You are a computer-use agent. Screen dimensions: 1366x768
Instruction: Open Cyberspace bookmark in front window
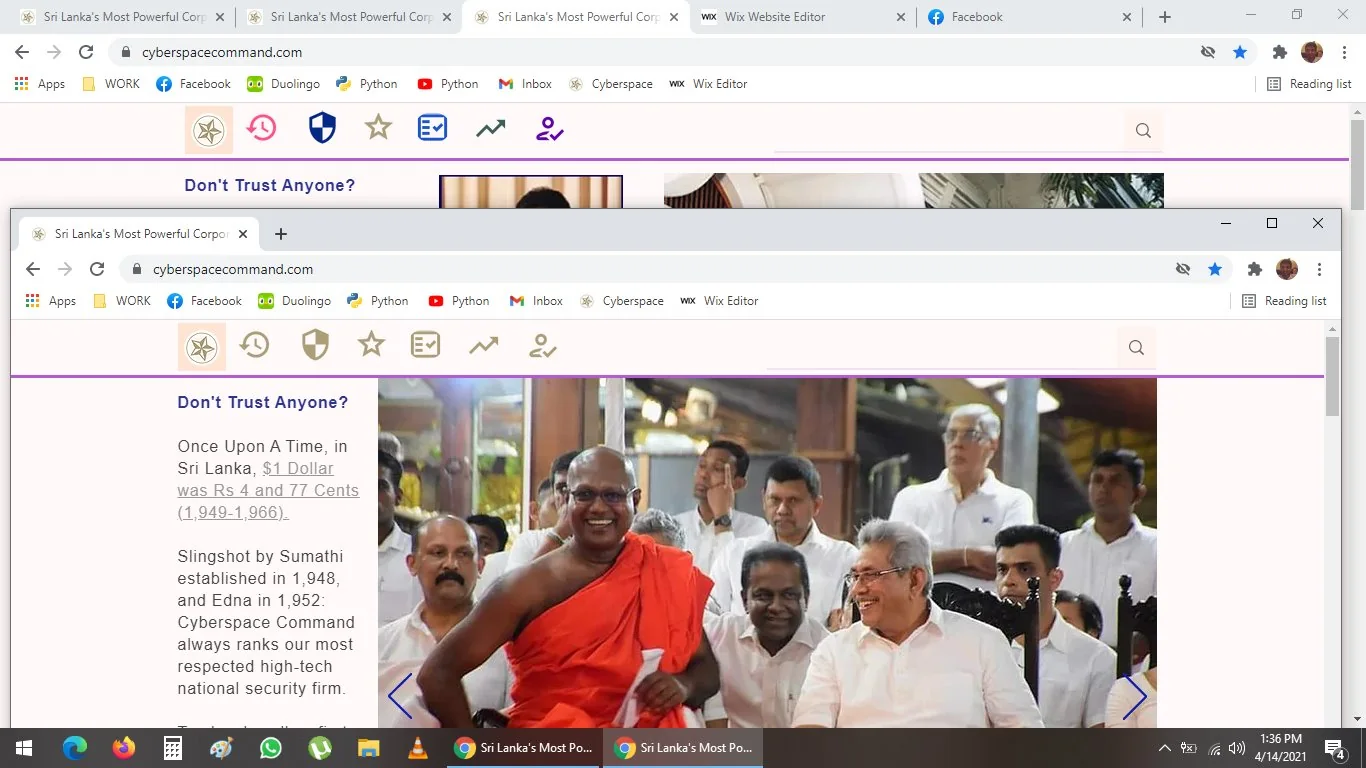point(621,301)
